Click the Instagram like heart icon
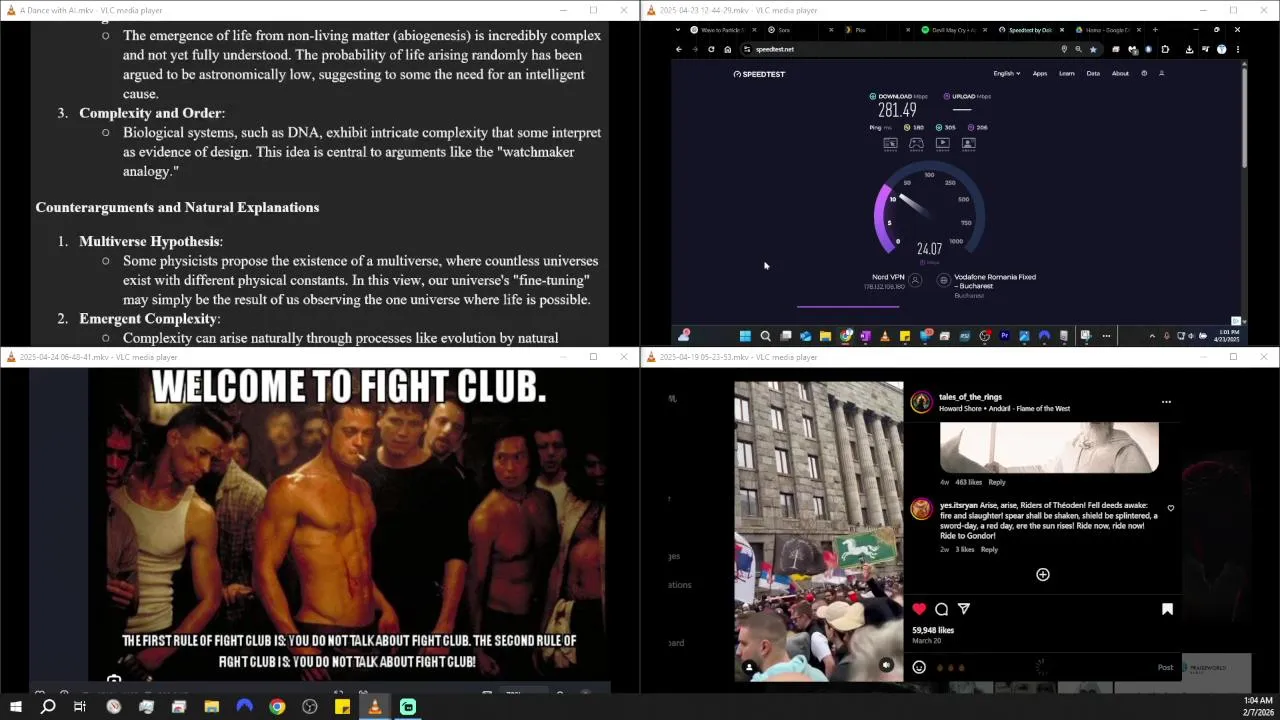The width and height of the screenshot is (1280, 720). (x=919, y=609)
